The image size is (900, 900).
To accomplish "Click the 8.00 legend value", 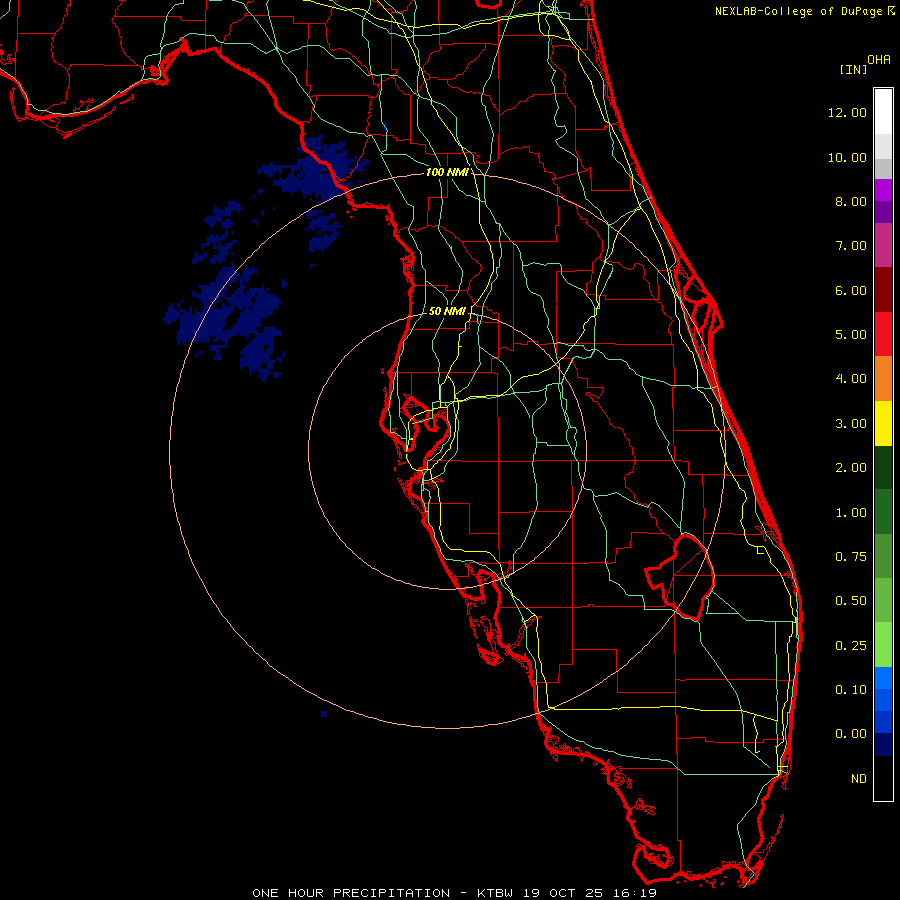I will [x=851, y=201].
